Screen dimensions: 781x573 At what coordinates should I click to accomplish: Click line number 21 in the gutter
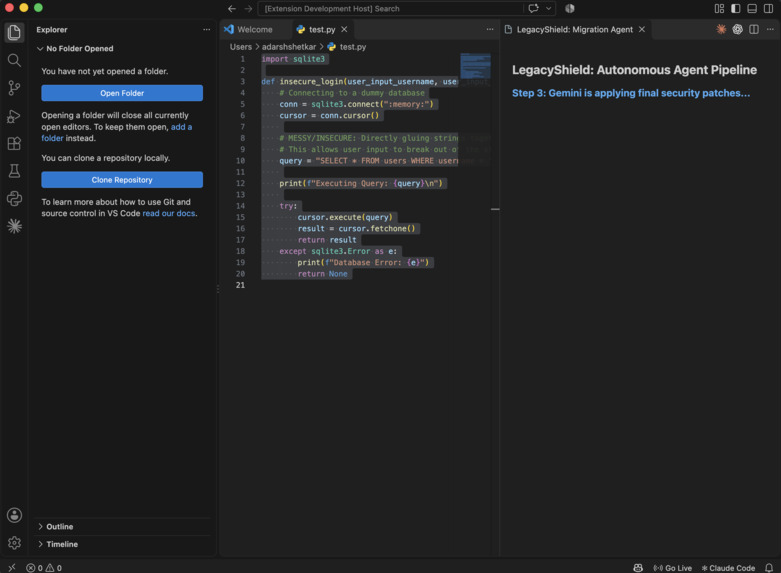coord(241,285)
